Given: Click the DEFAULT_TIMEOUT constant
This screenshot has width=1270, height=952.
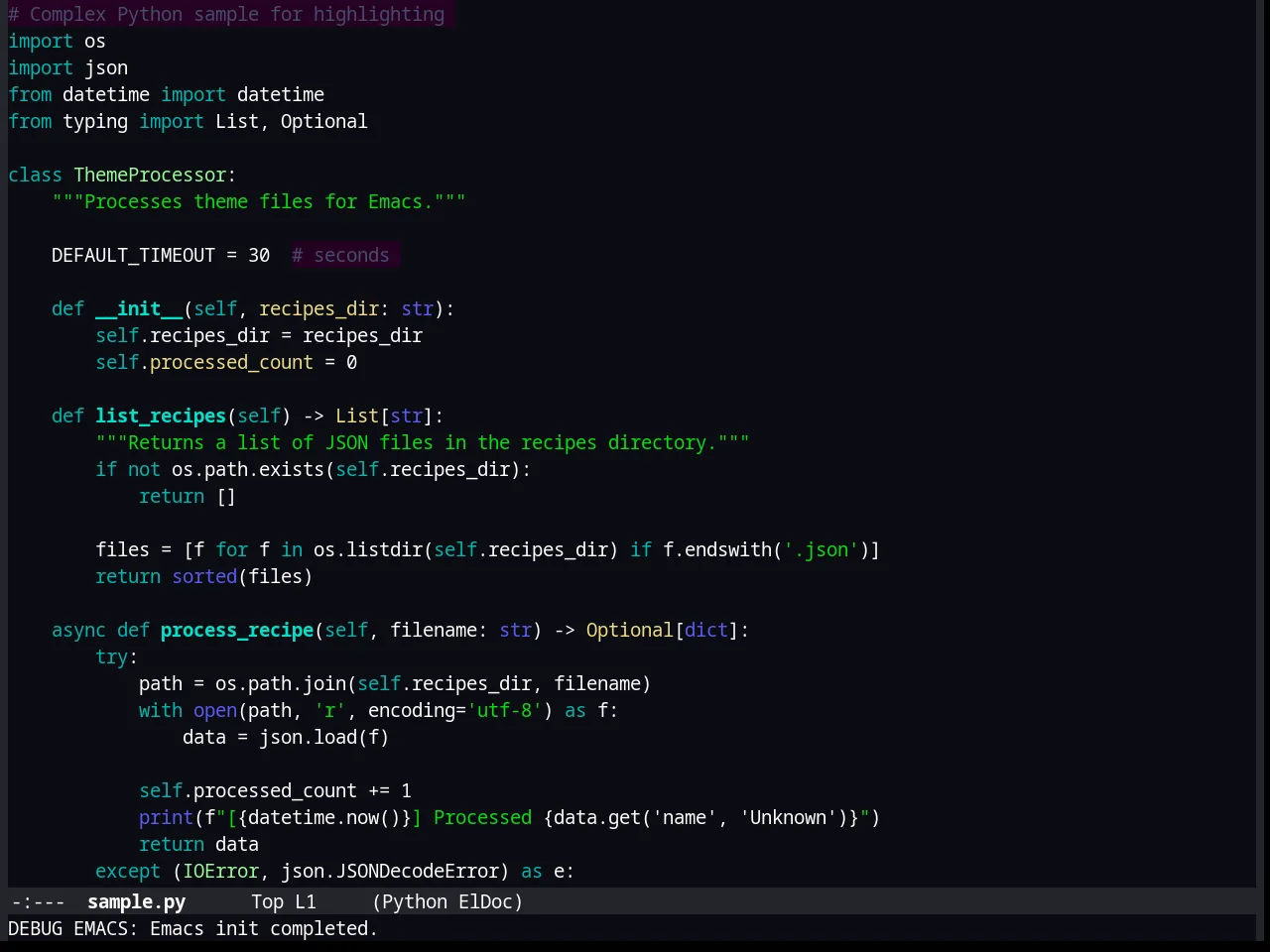Looking at the screenshot, I should pos(133,255).
